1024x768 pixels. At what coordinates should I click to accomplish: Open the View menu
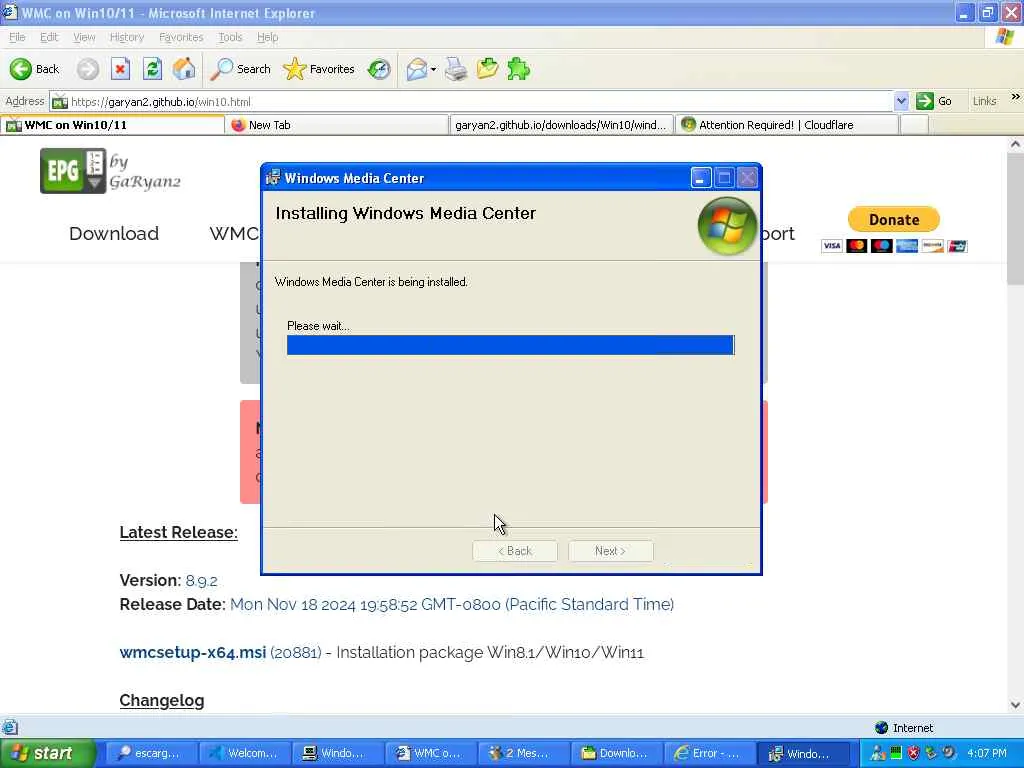pyautogui.click(x=84, y=37)
